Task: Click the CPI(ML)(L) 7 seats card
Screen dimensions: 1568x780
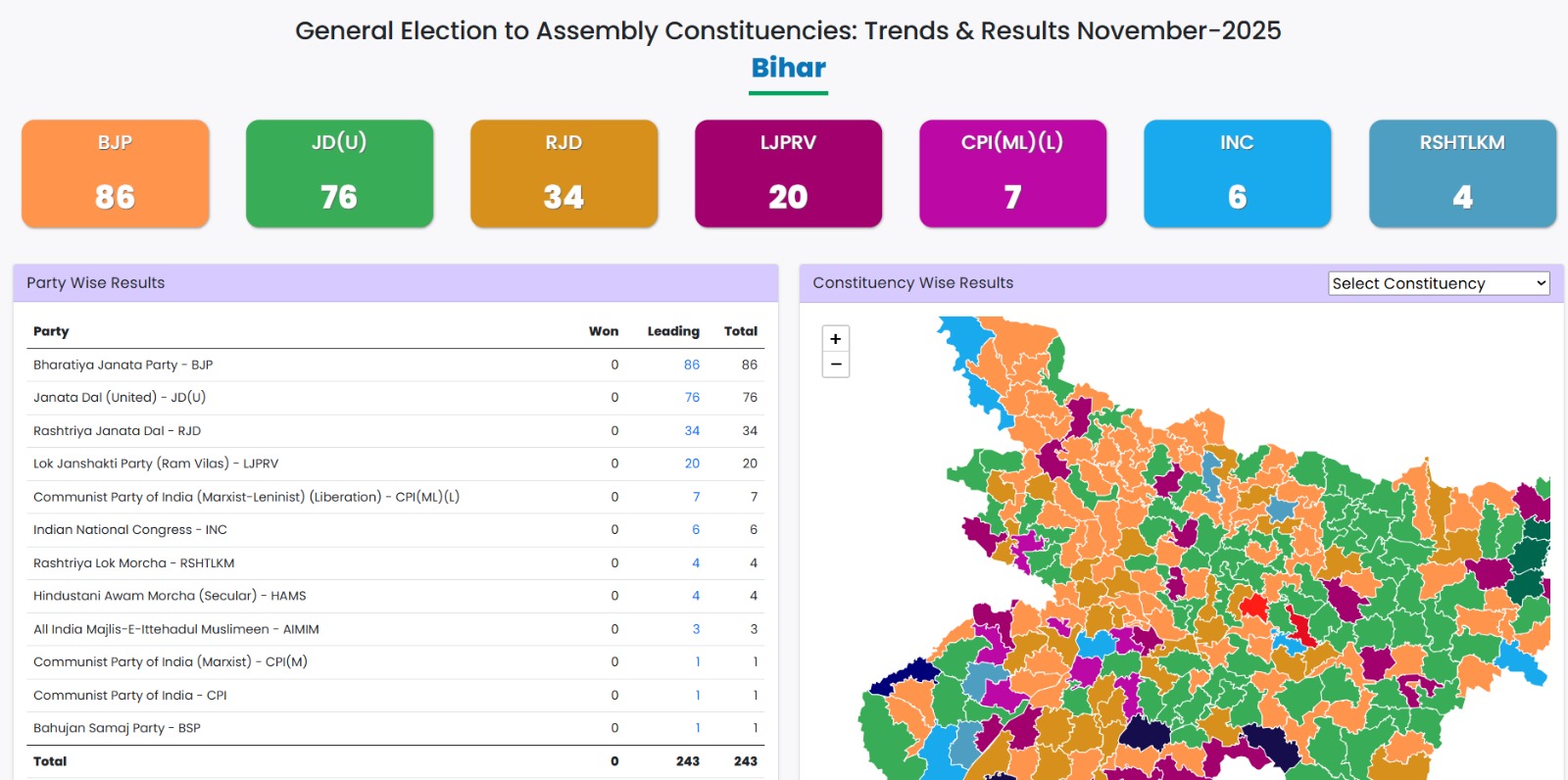Action: 1012,173
